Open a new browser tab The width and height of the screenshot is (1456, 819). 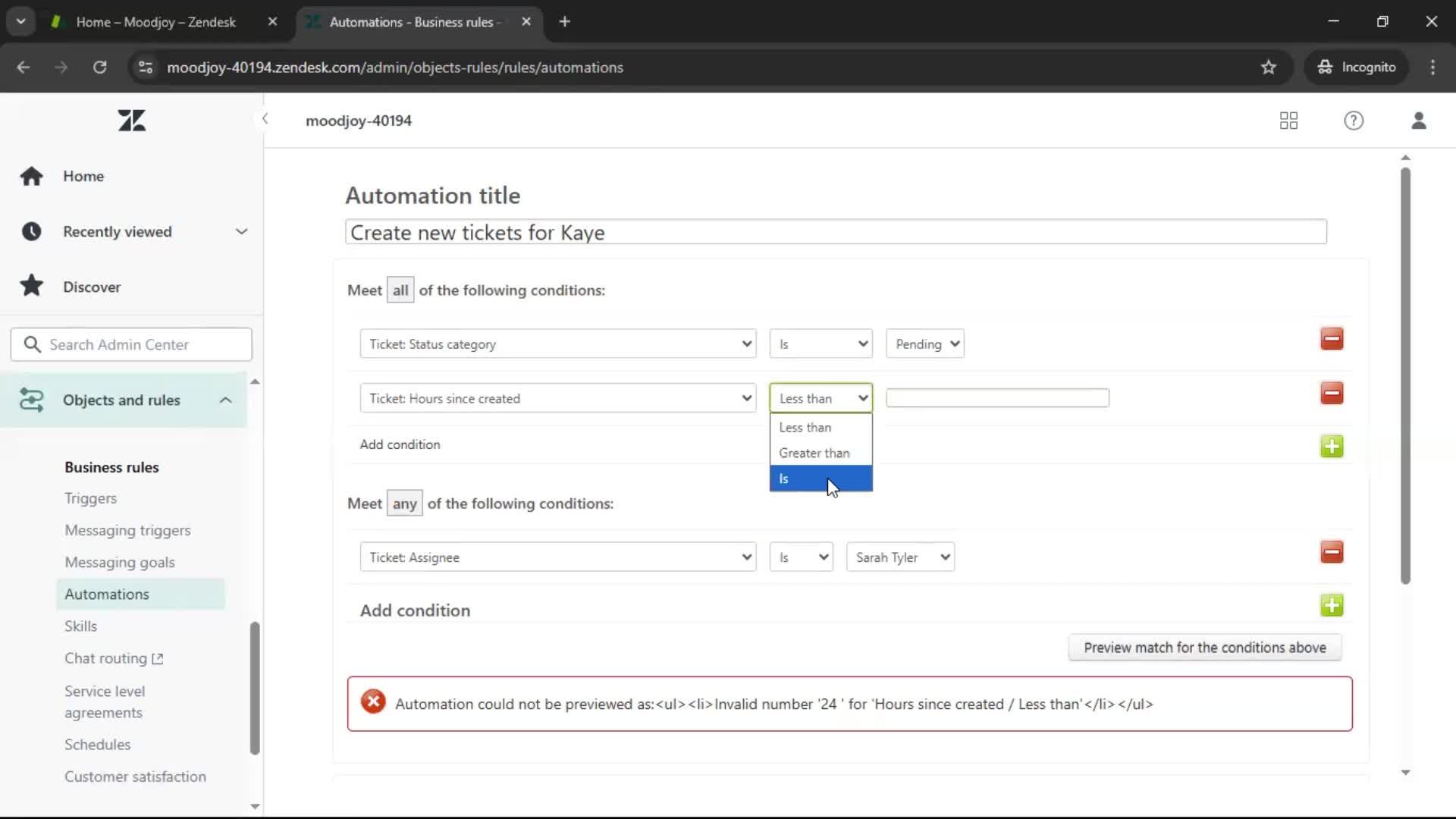pos(564,22)
